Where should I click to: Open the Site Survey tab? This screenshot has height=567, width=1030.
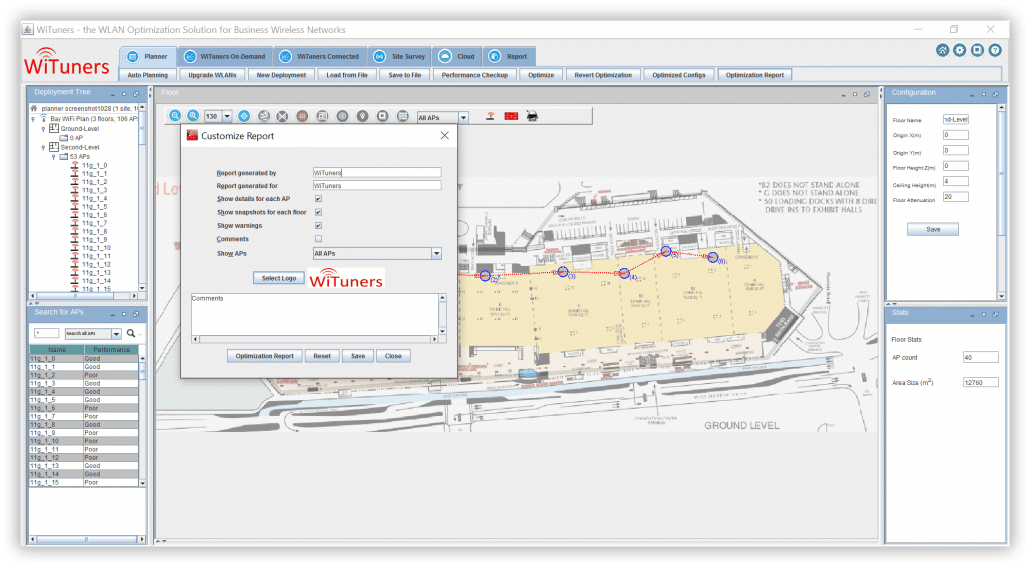click(399, 57)
